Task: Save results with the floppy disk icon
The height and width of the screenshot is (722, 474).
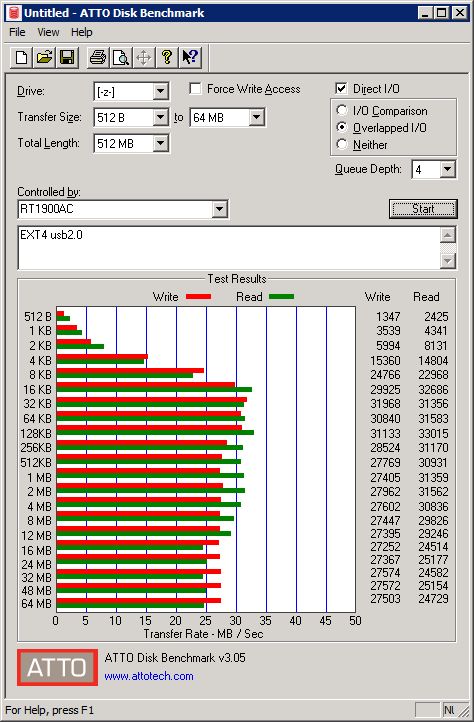Action: coord(67,58)
